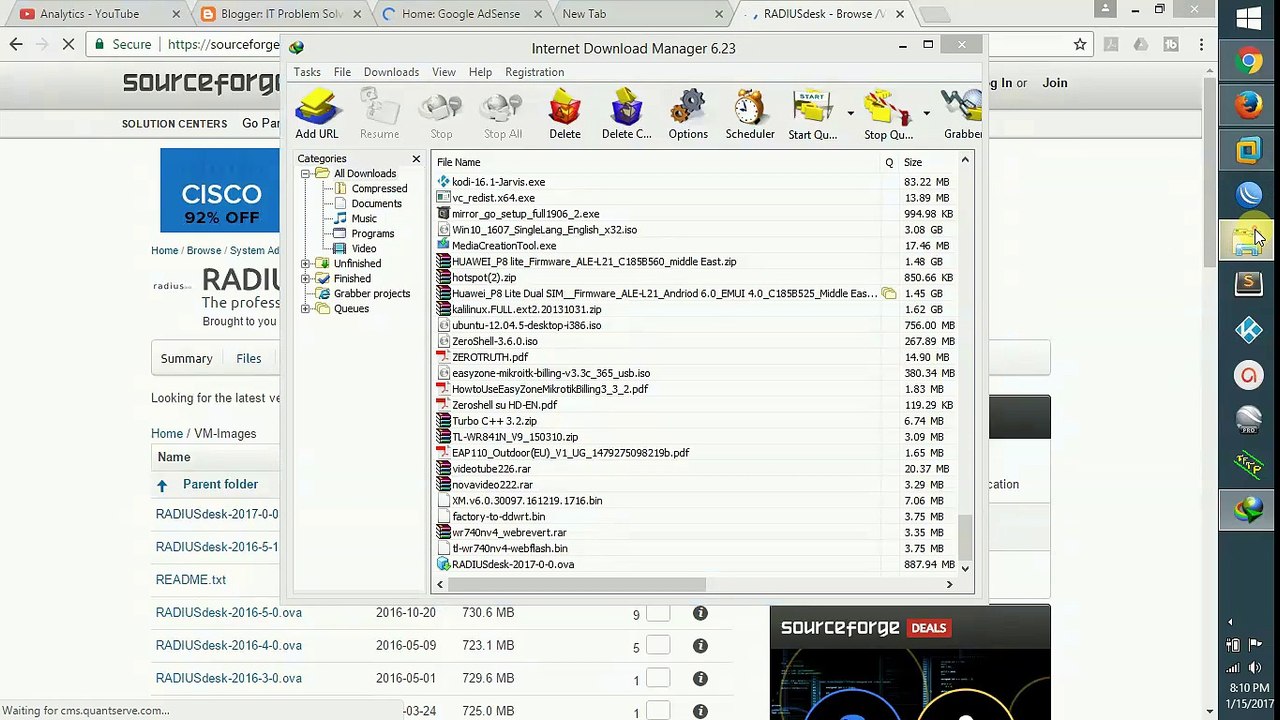Sort downloads by the Size column
The height and width of the screenshot is (720, 1280).
928,162
